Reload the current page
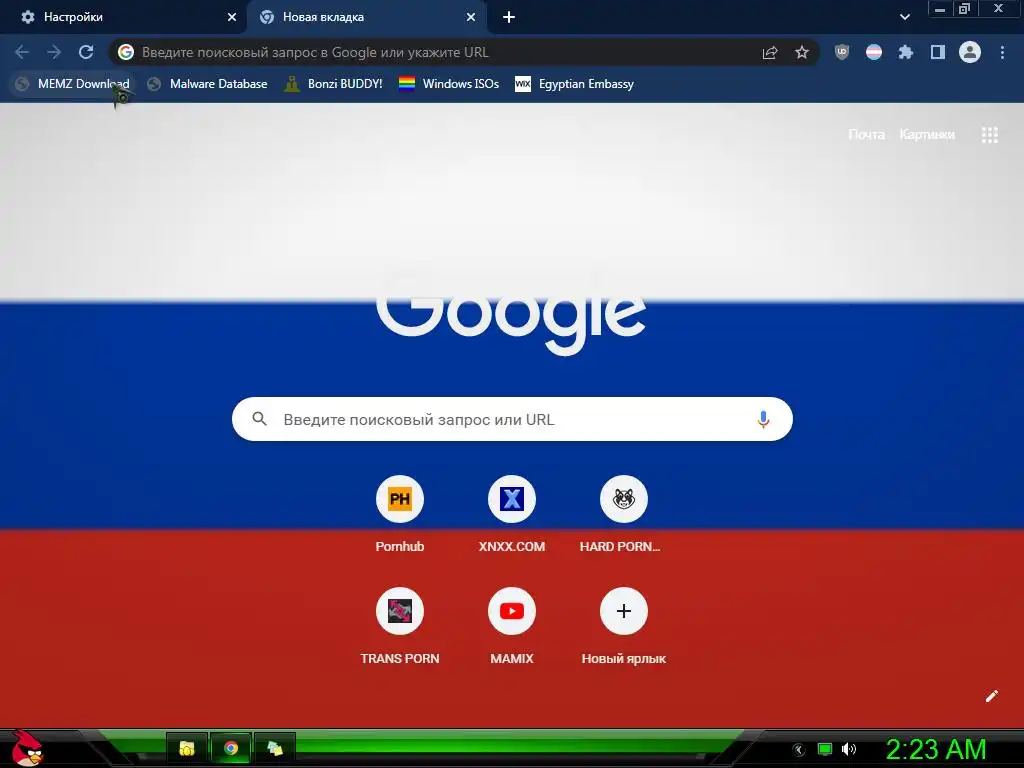Screen dimensions: 1024x768 pyautogui.click(x=86, y=52)
